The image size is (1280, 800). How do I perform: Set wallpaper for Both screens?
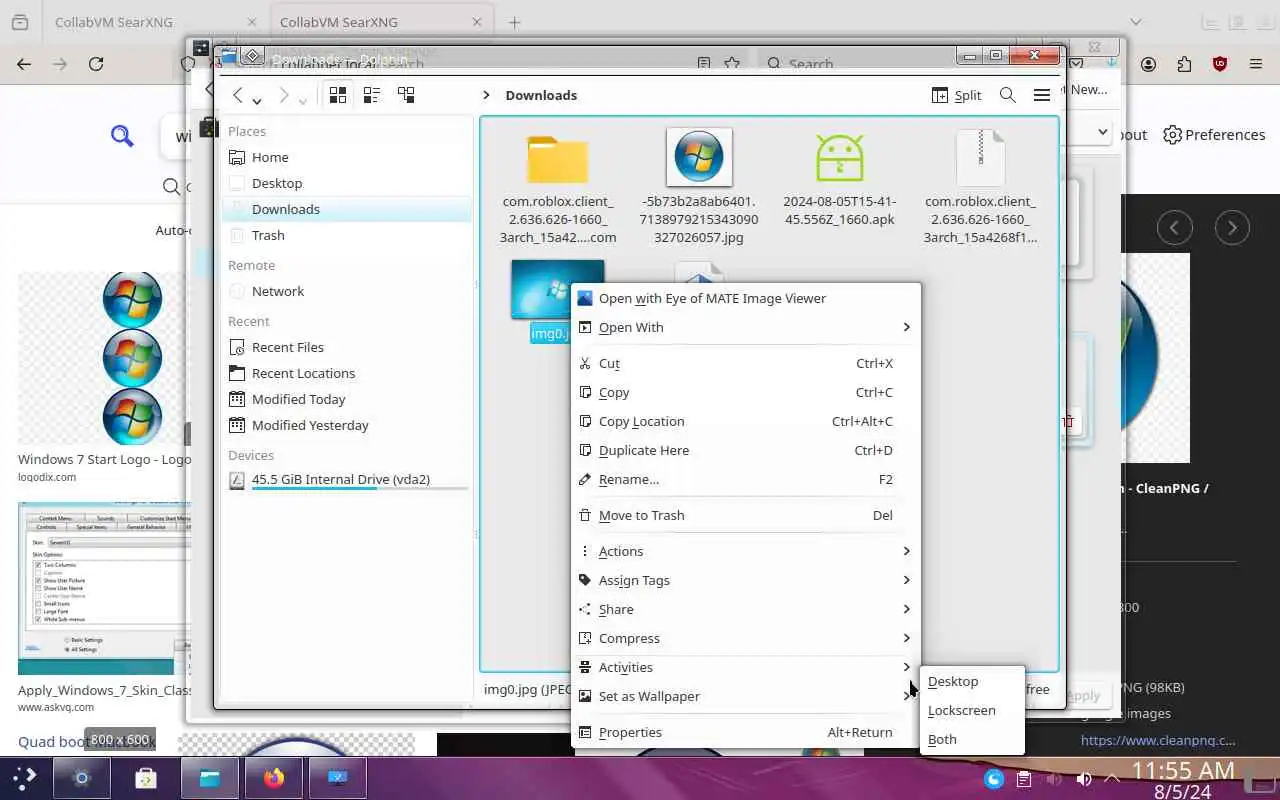point(972,739)
